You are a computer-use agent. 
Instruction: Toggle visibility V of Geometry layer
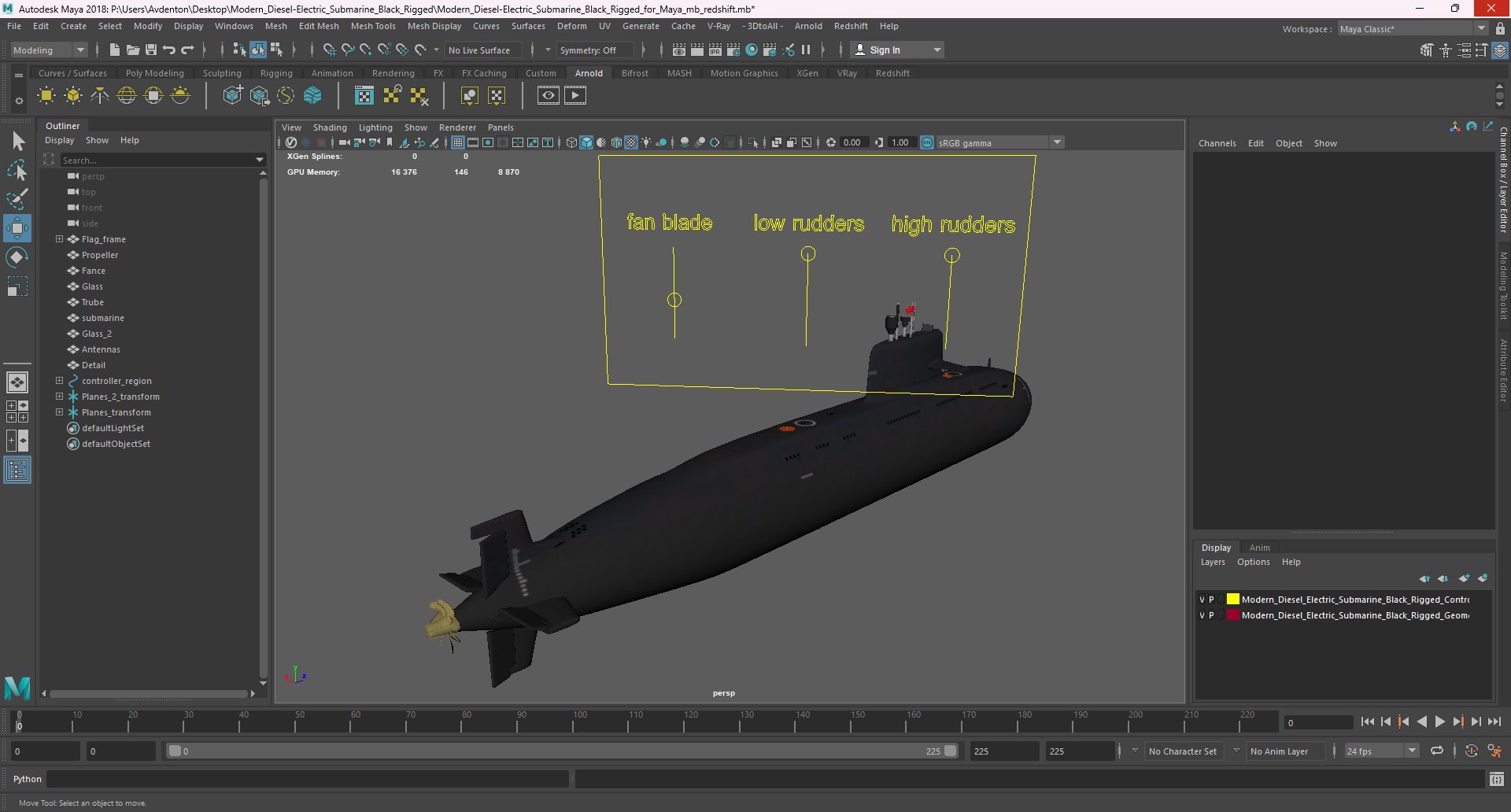tap(1202, 615)
